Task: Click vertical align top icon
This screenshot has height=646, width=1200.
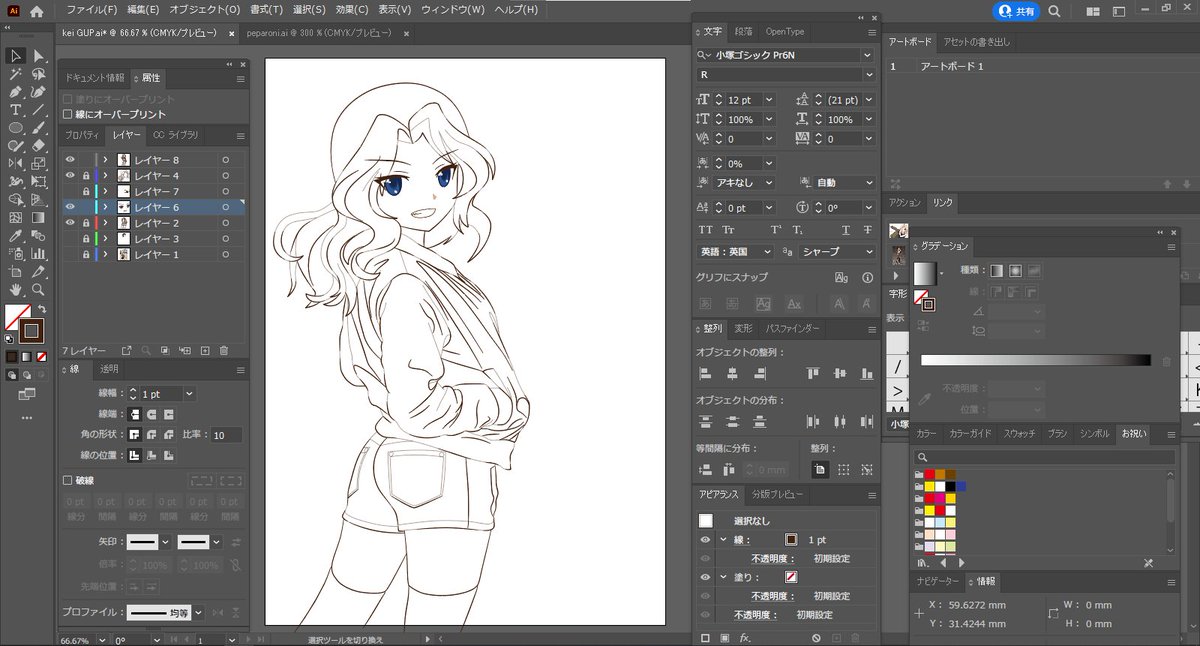Action: (x=814, y=373)
